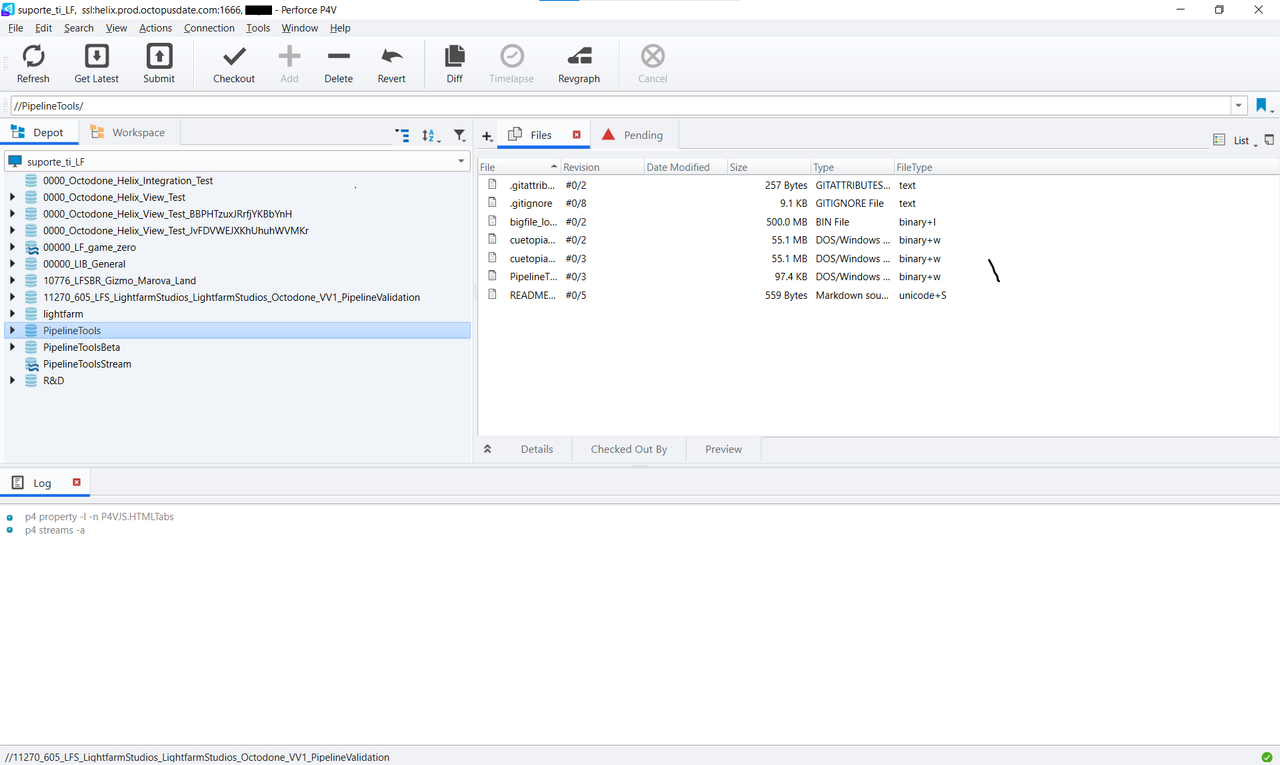This screenshot has height=765, width=1280.
Task: Expand the 00000_LIB_General depot node
Action: pyautogui.click(x=12, y=264)
